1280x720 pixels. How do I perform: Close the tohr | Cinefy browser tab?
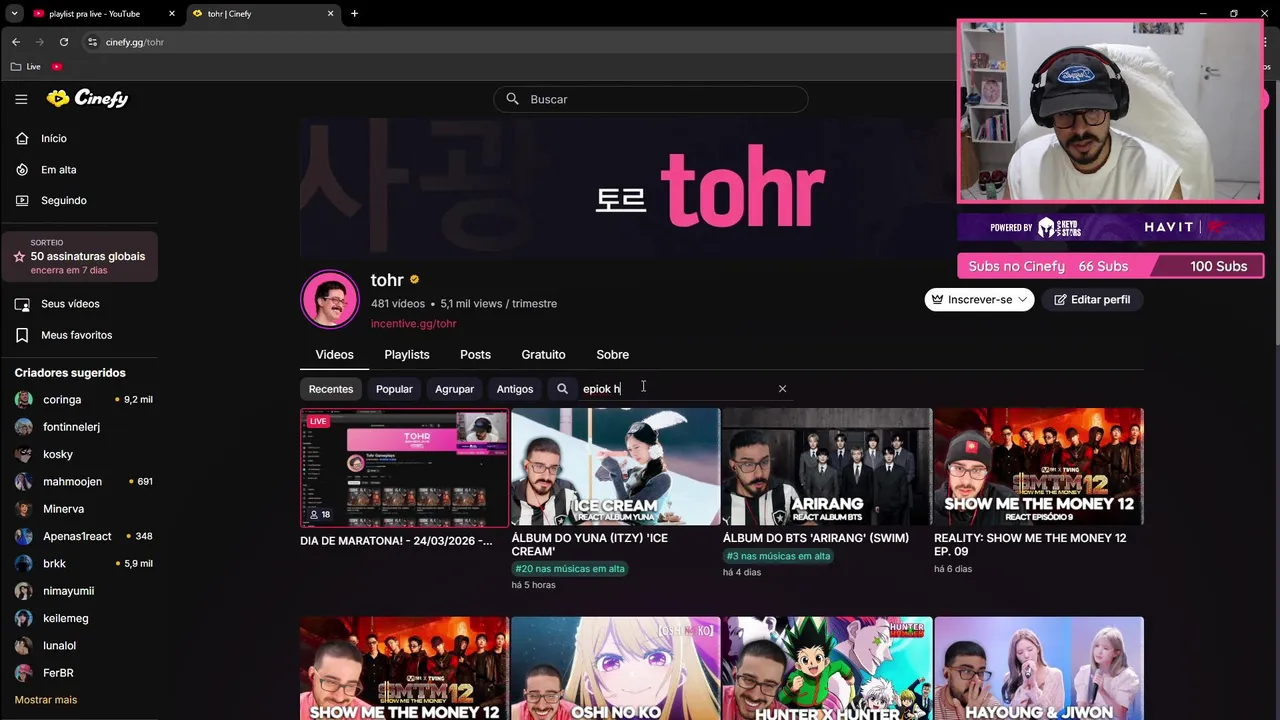click(331, 14)
